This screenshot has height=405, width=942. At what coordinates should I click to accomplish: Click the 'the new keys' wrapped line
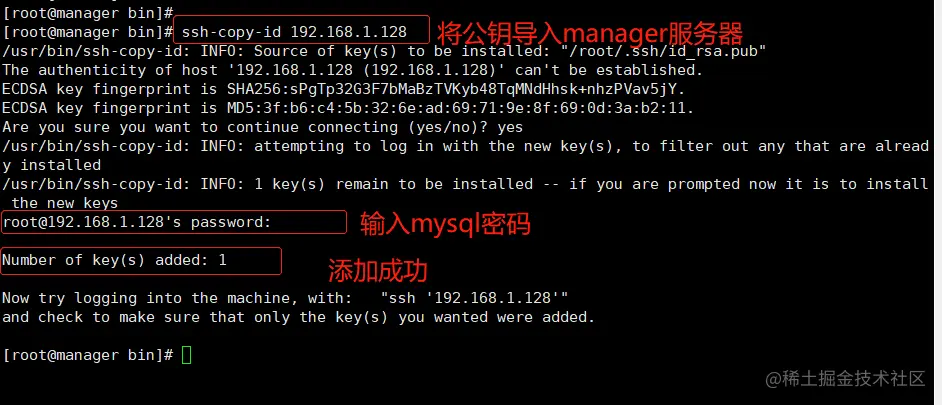[65, 203]
